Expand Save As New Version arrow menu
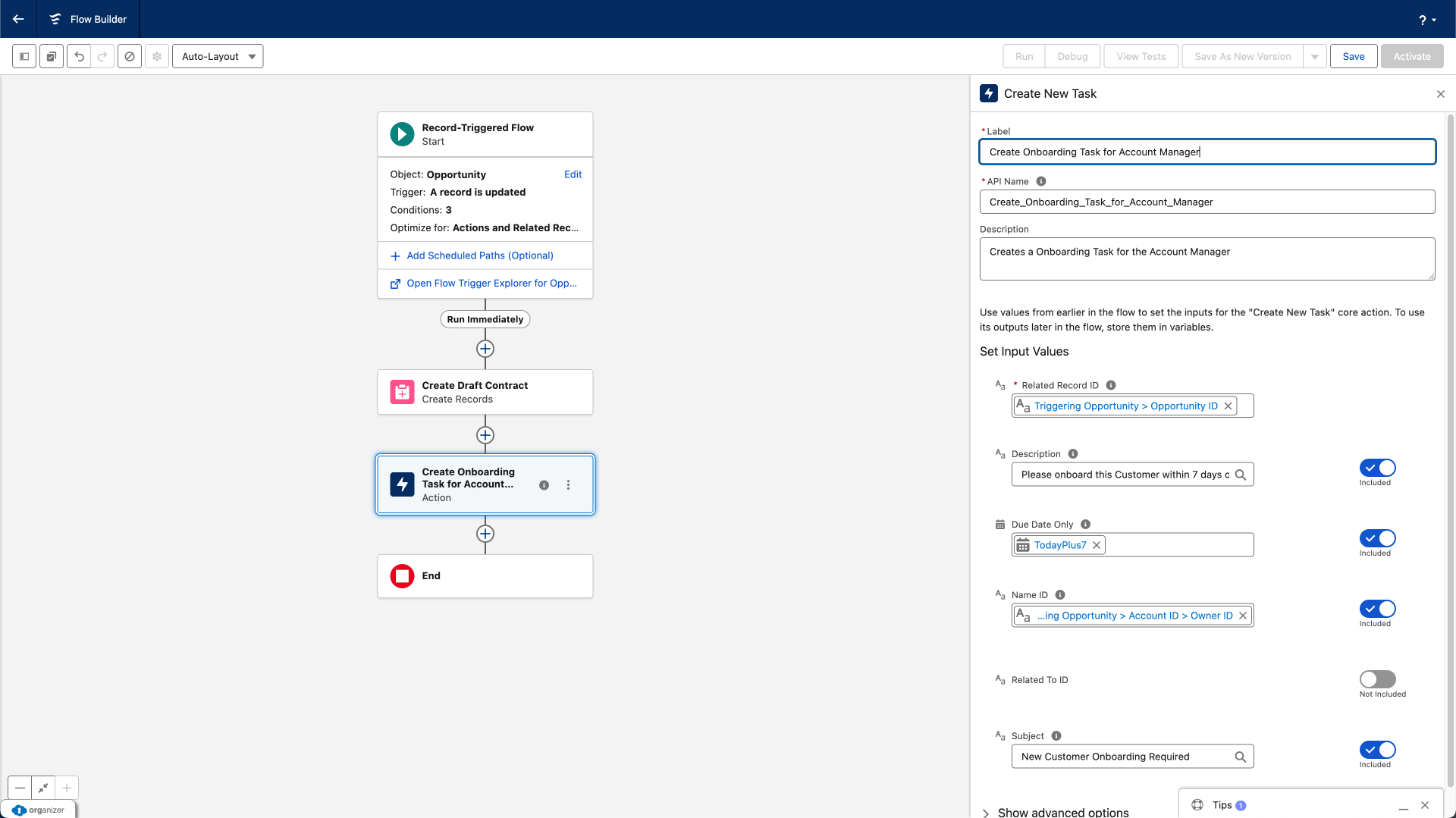The image size is (1456, 818). (x=1315, y=56)
